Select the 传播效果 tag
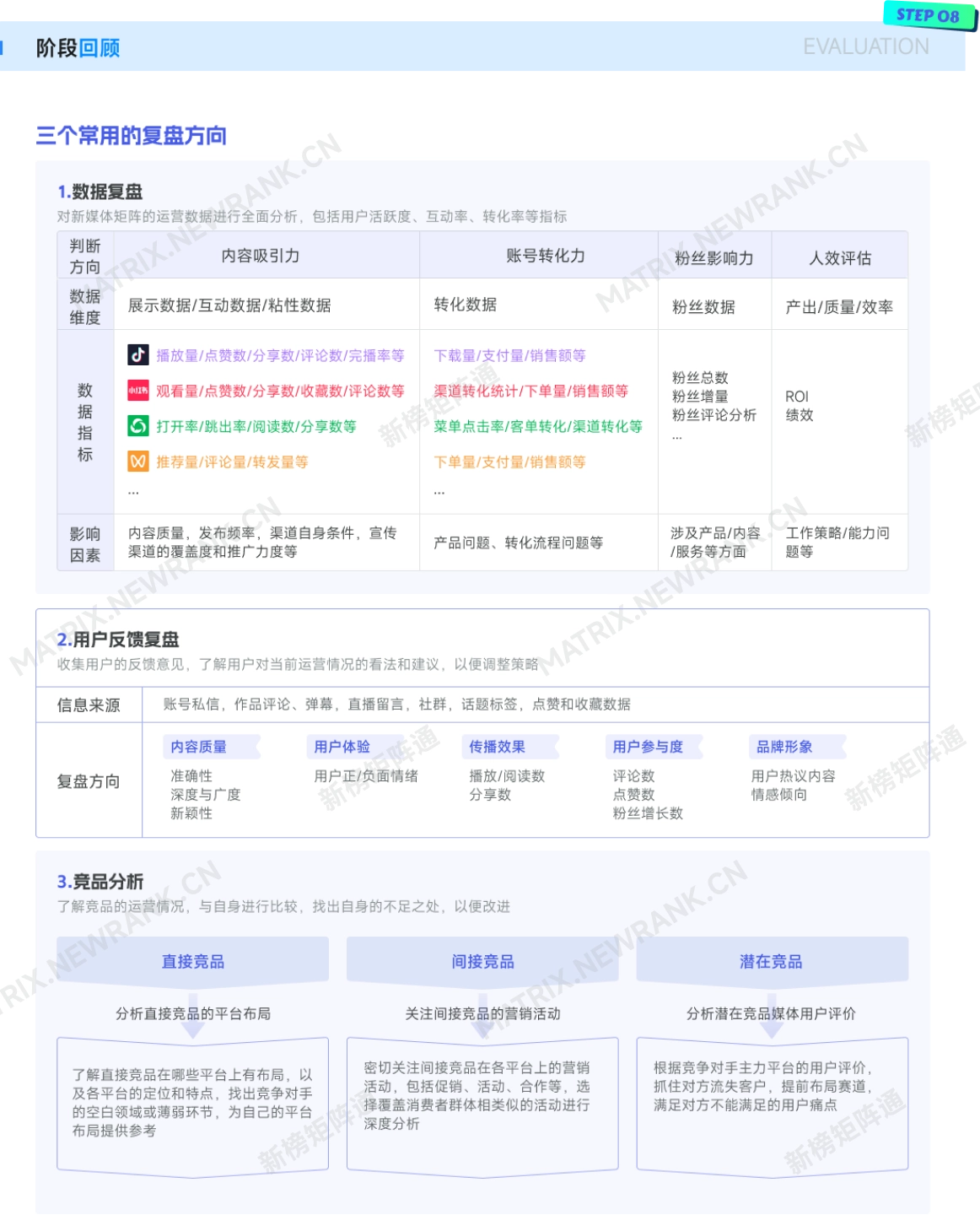 (x=498, y=747)
